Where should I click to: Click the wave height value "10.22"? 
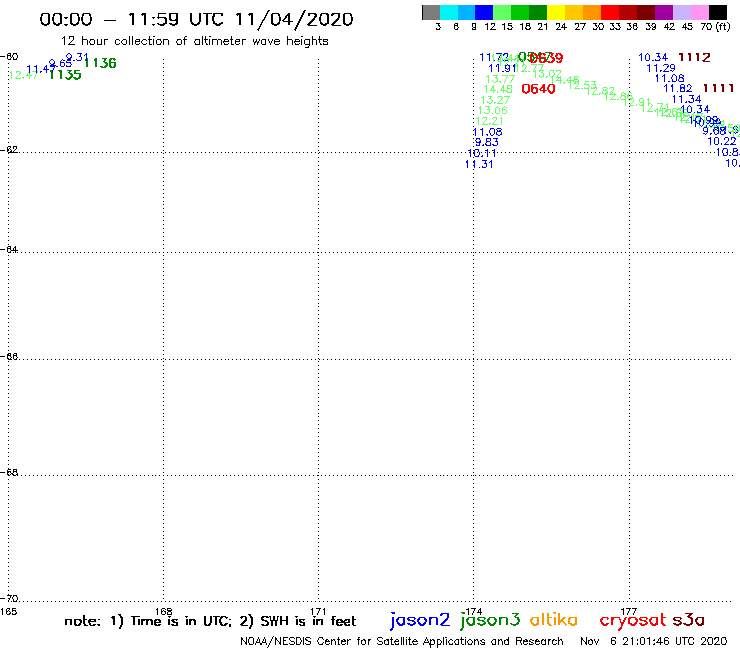pos(722,141)
